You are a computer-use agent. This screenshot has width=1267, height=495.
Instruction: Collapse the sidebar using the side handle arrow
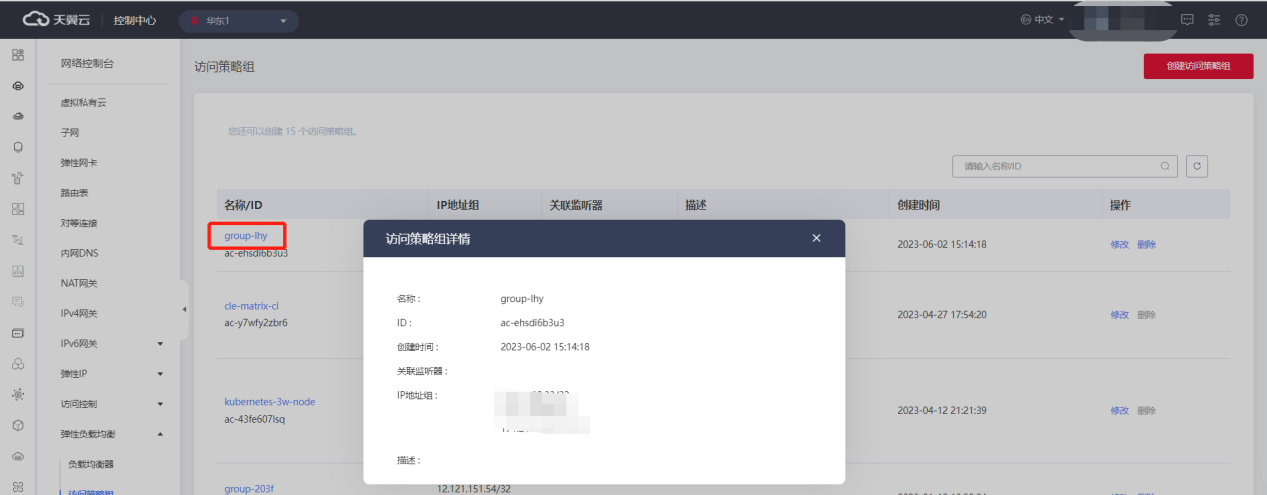[x=184, y=309]
